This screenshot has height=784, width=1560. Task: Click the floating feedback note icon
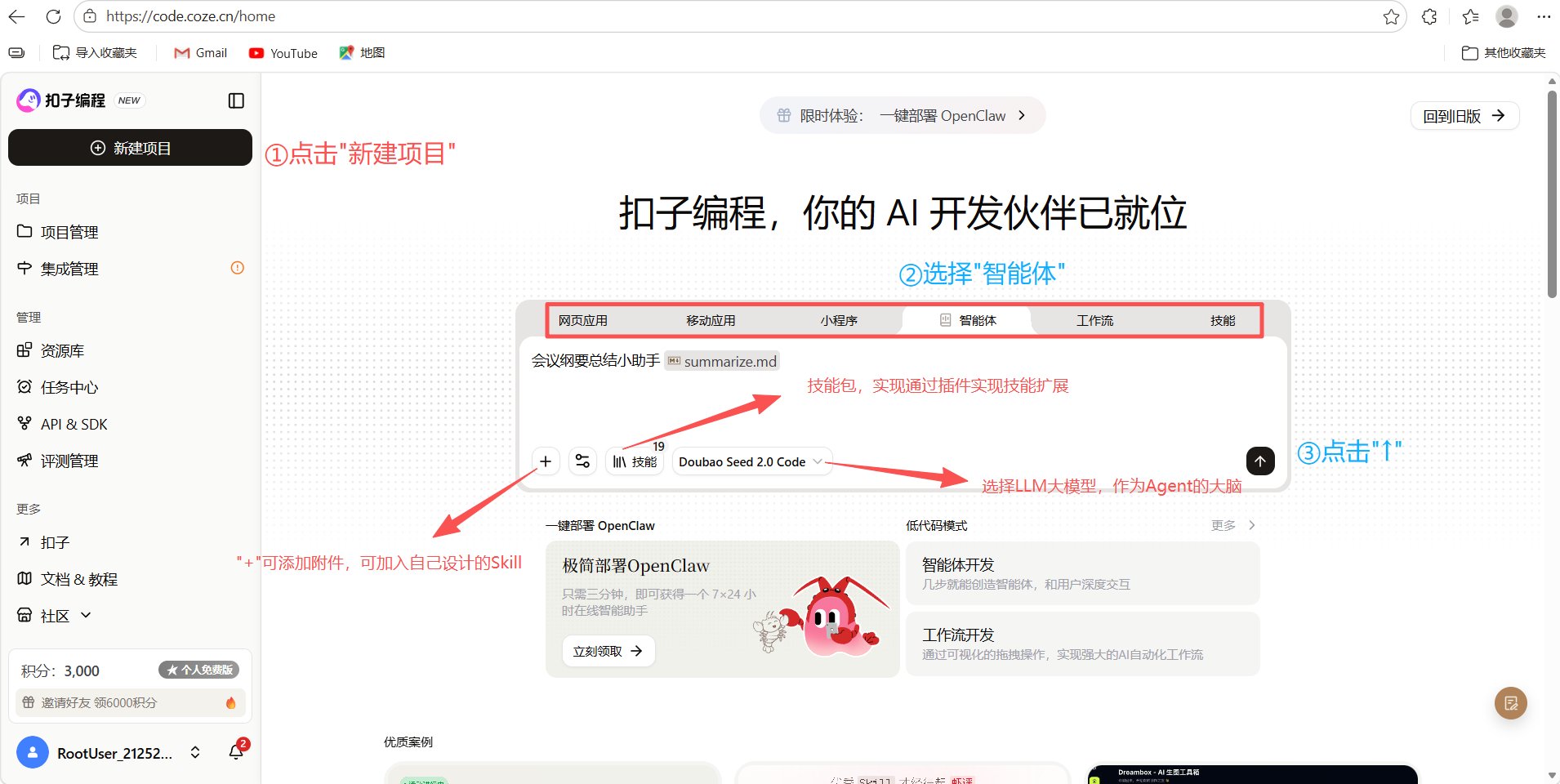1510,703
